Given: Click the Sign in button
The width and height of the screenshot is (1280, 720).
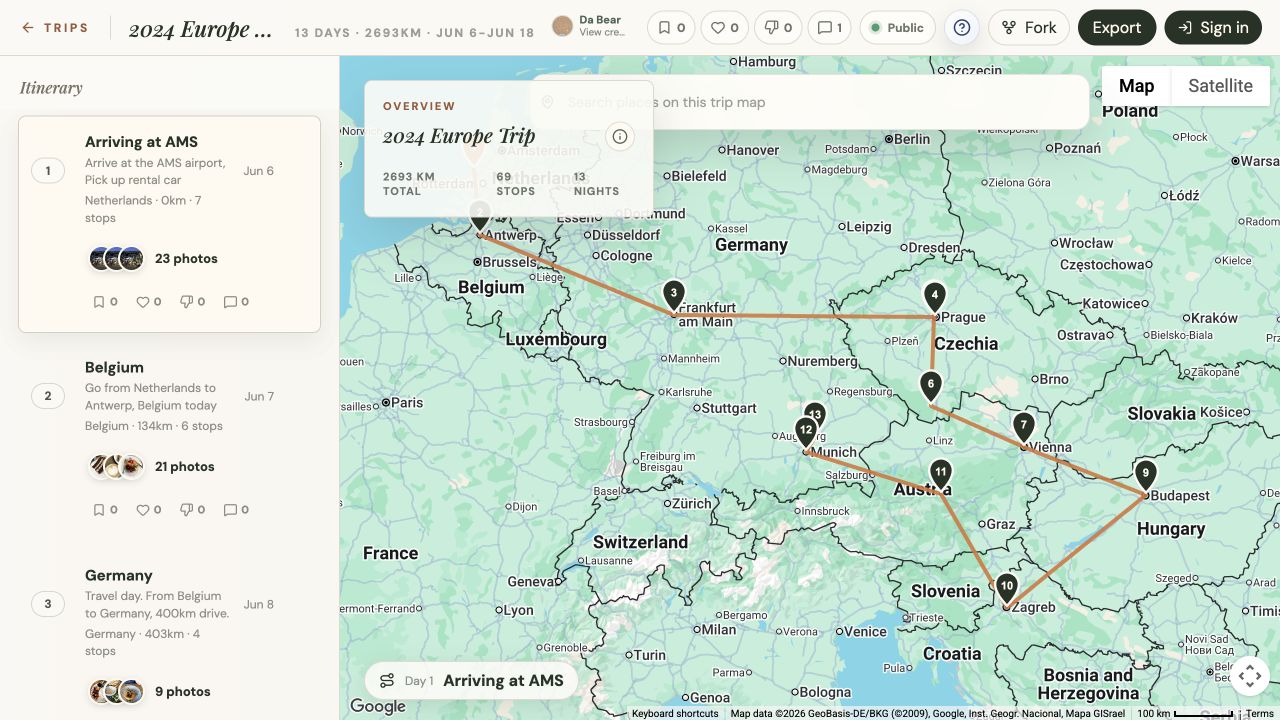Looking at the screenshot, I should pos(1214,28).
